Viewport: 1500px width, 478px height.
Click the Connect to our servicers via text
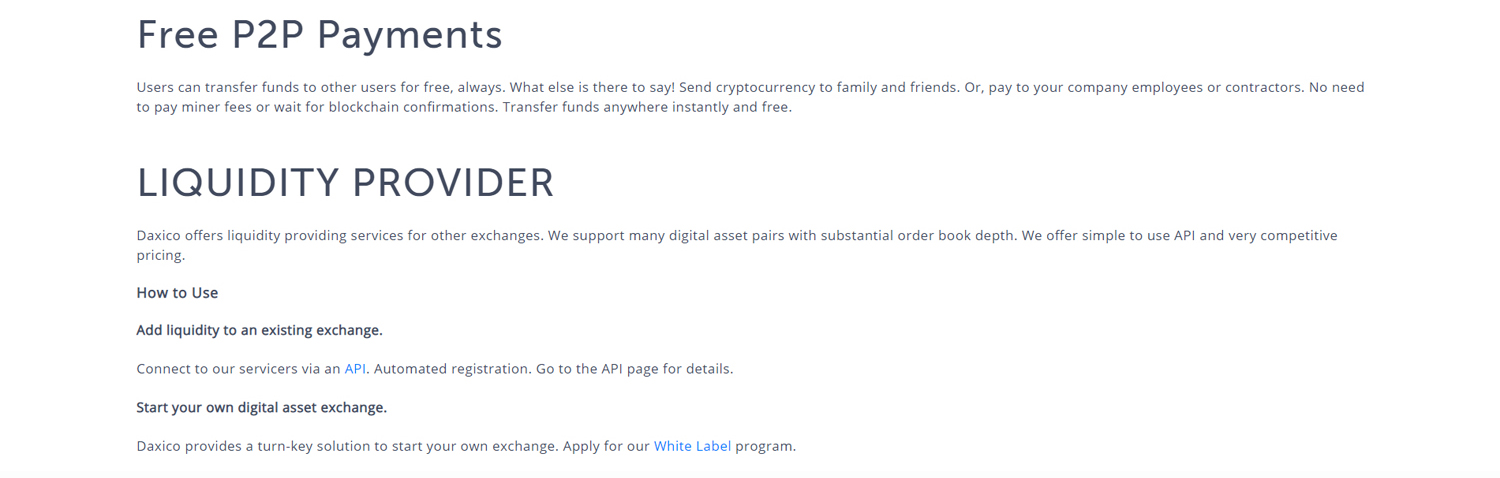click(x=238, y=369)
